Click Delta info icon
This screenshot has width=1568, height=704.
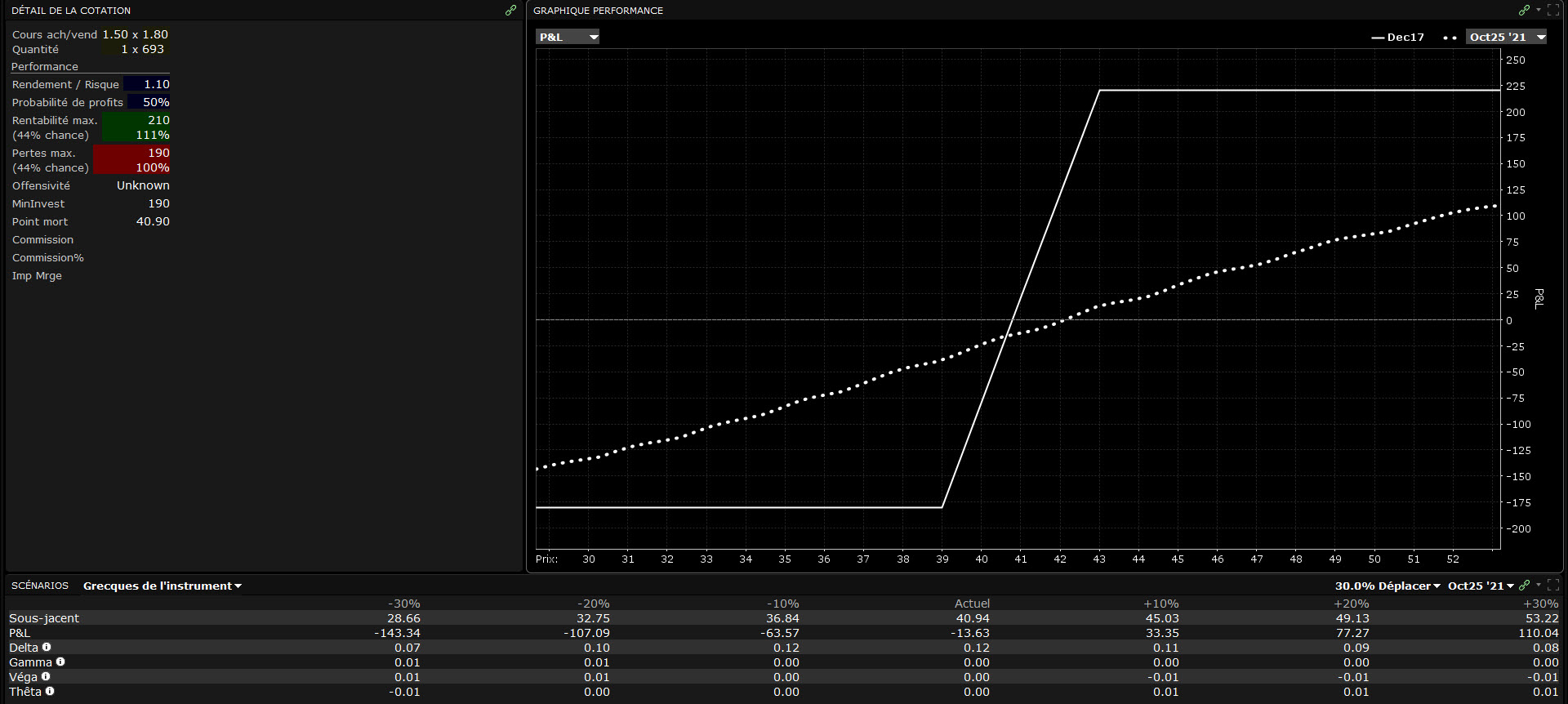pyautogui.click(x=47, y=647)
